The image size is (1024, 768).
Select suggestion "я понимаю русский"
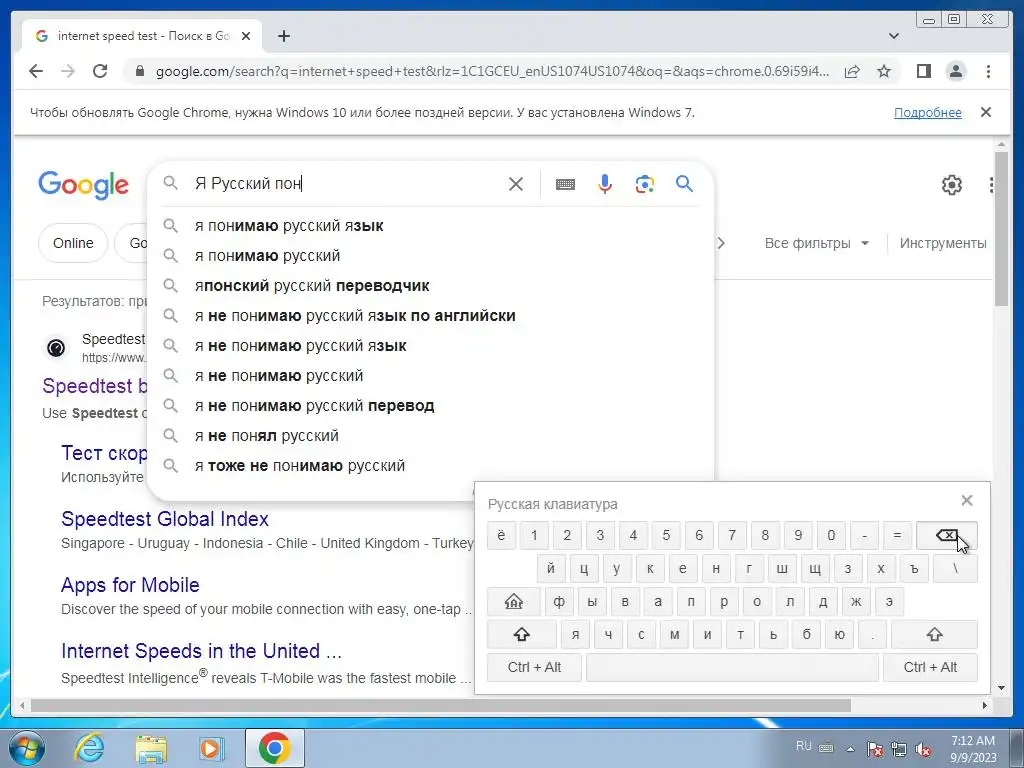431,256
